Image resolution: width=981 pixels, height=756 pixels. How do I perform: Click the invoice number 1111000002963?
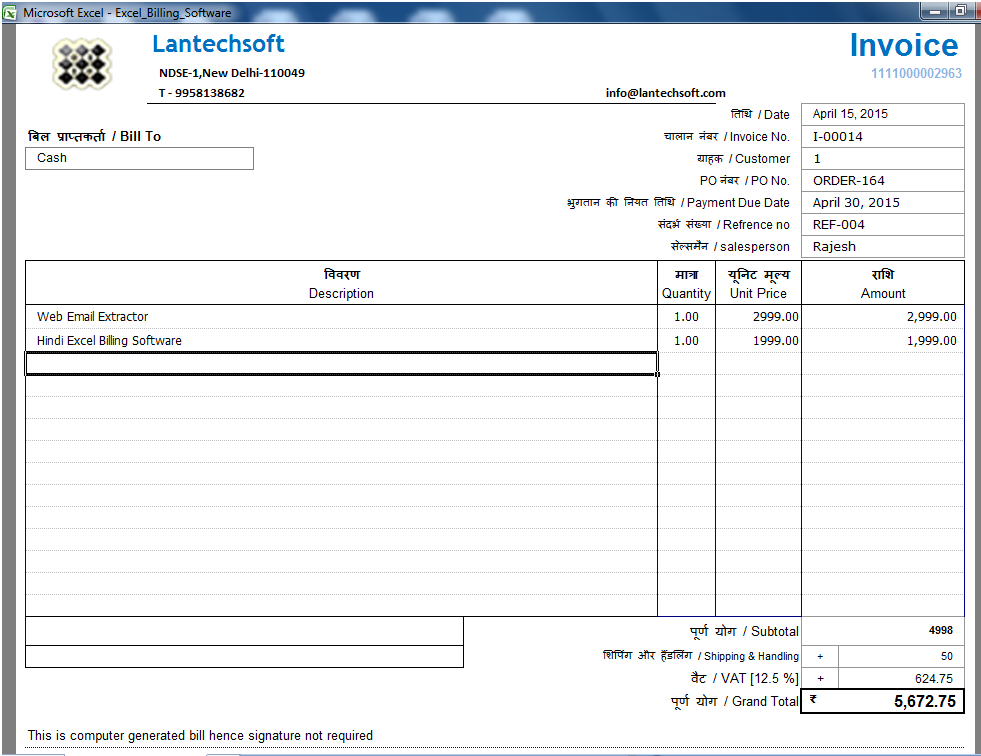[916, 73]
